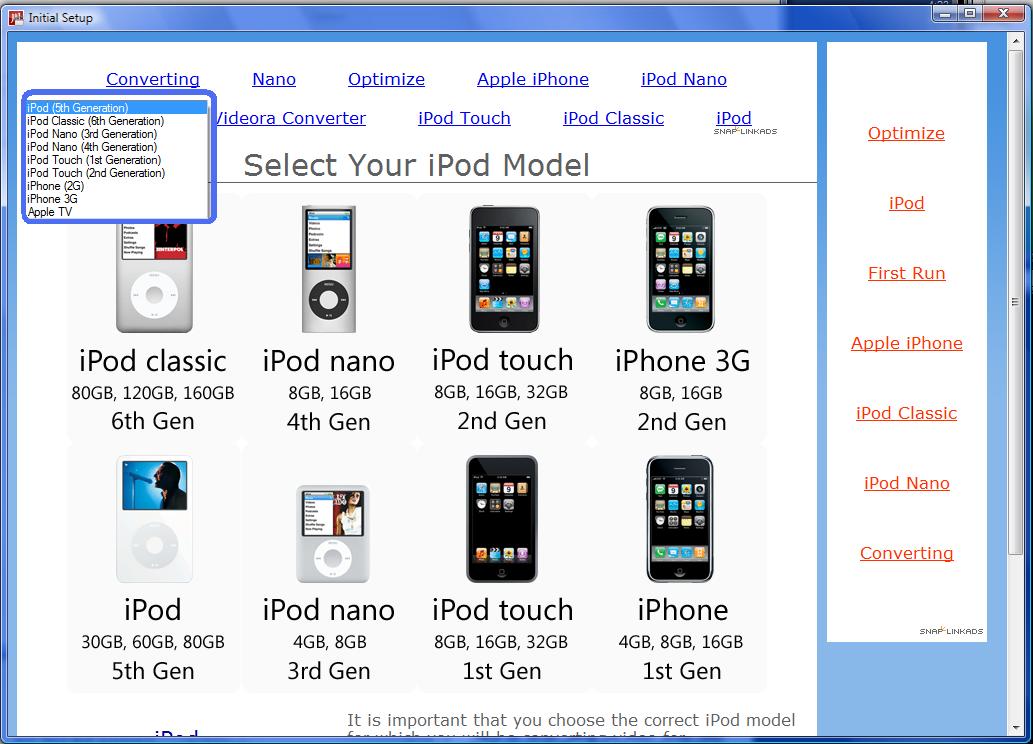
Task: Close the Initial Setup window
Action: point(1003,13)
